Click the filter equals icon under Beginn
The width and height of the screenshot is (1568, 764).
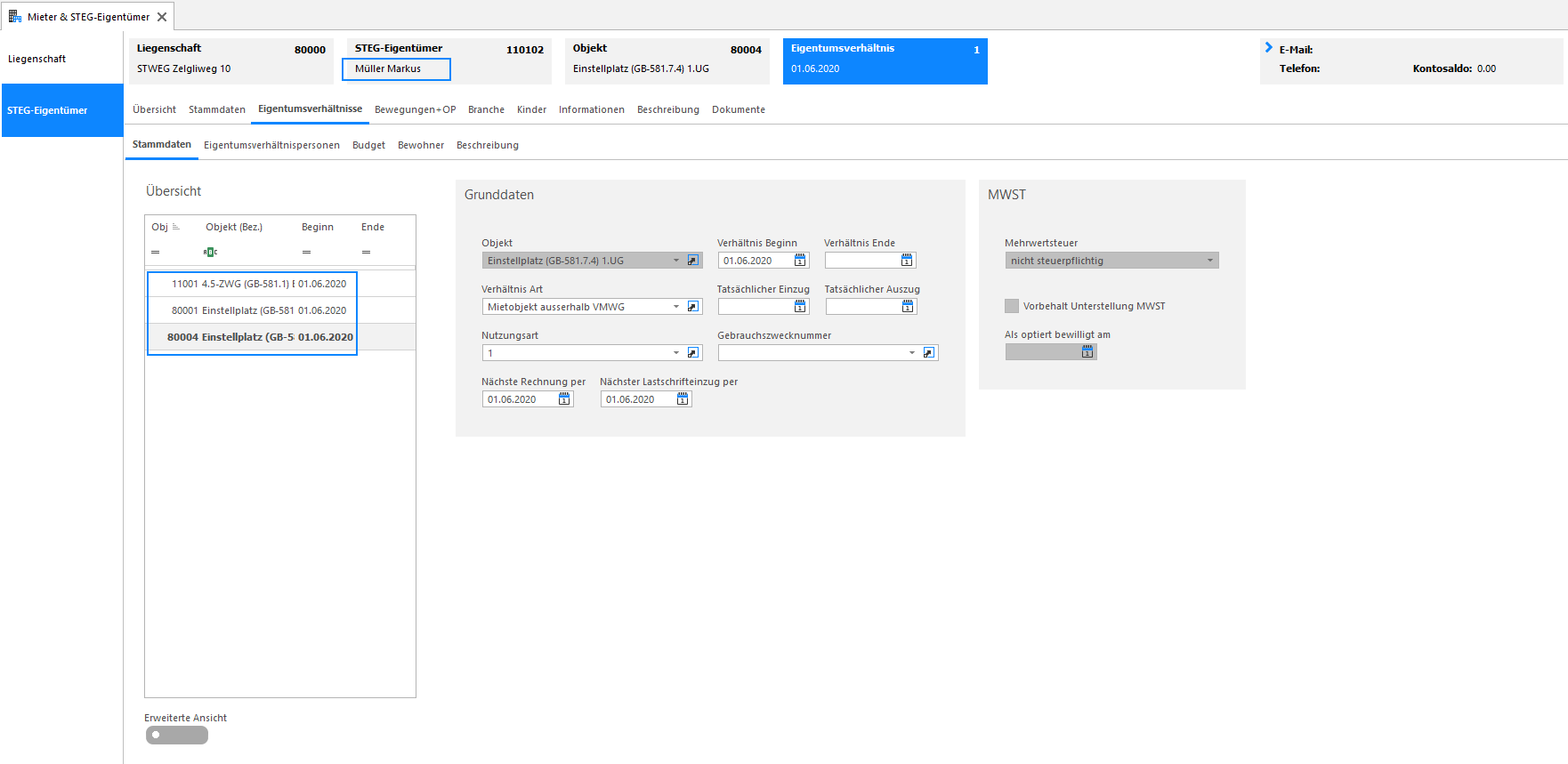306,253
